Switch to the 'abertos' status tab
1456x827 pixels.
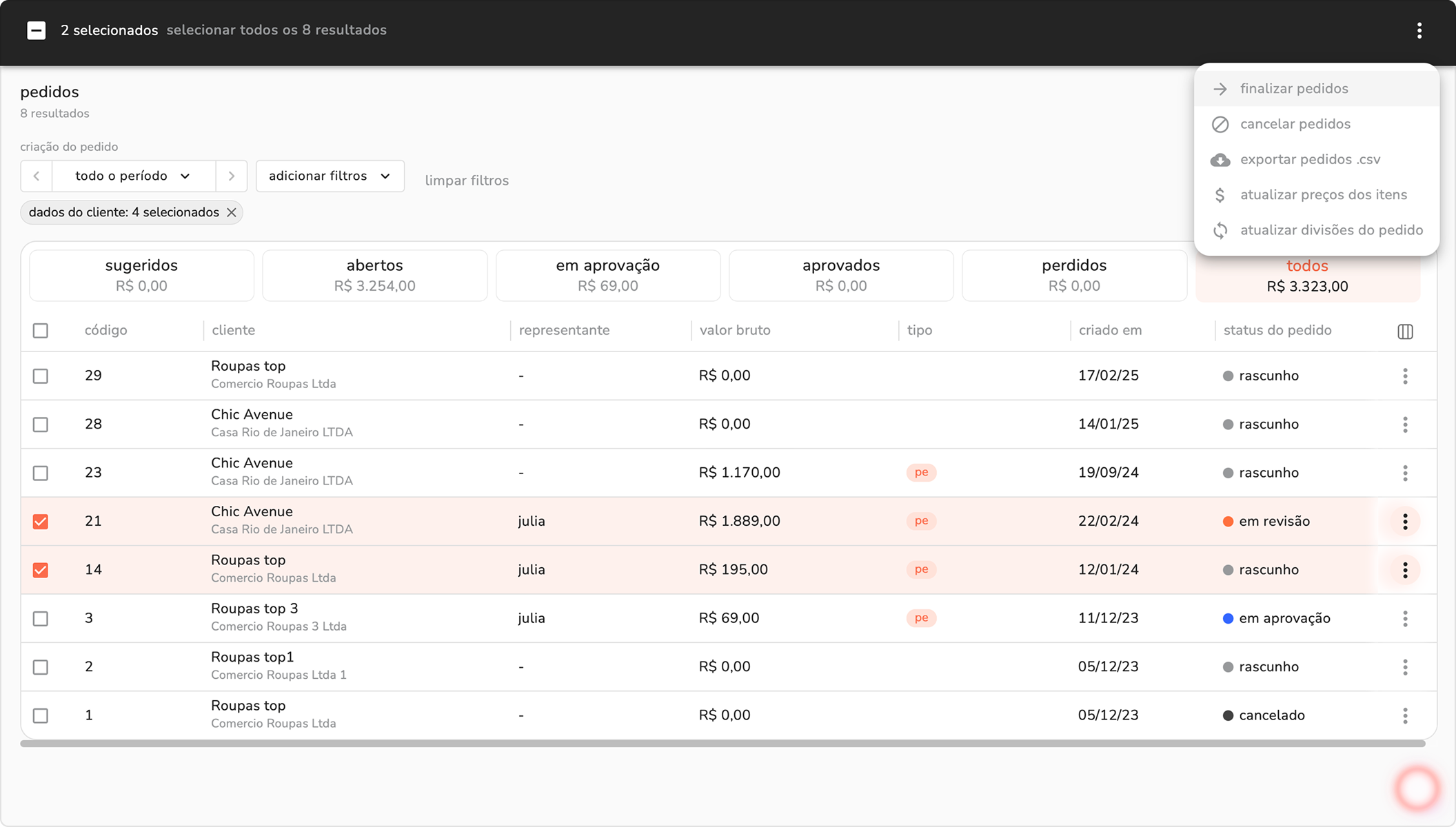(x=374, y=276)
